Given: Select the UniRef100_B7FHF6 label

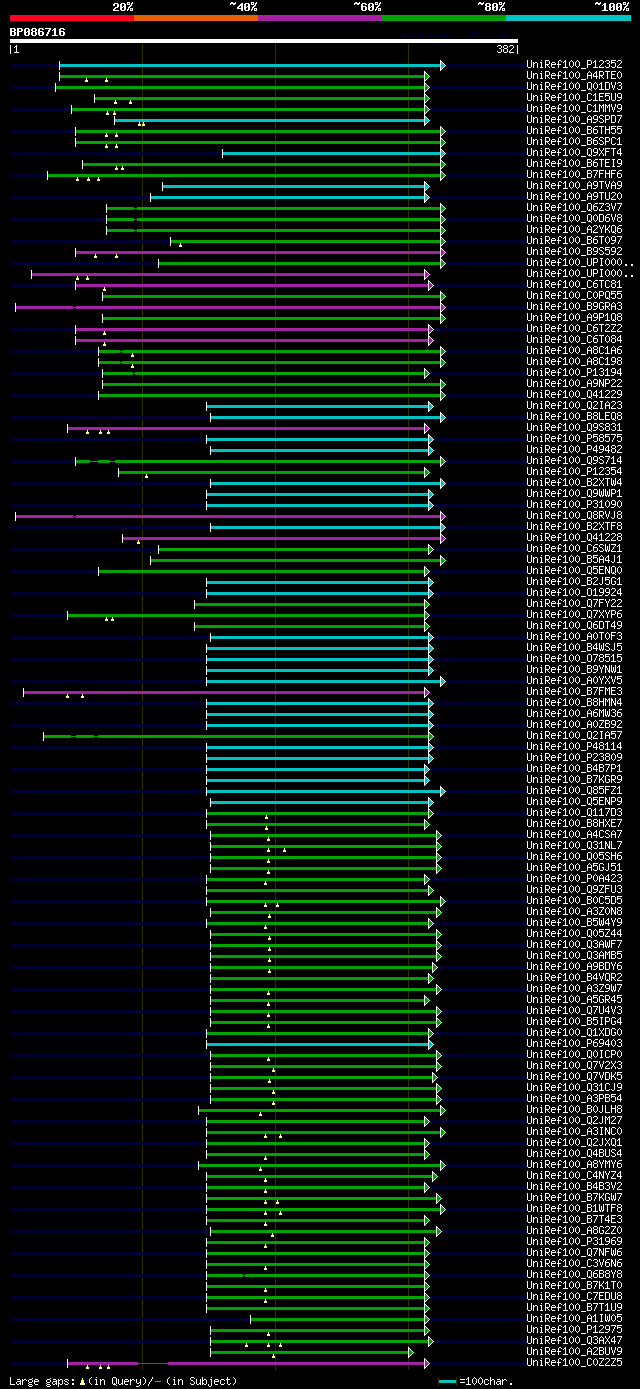Looking at the screenshot, I should pos(574,174).
